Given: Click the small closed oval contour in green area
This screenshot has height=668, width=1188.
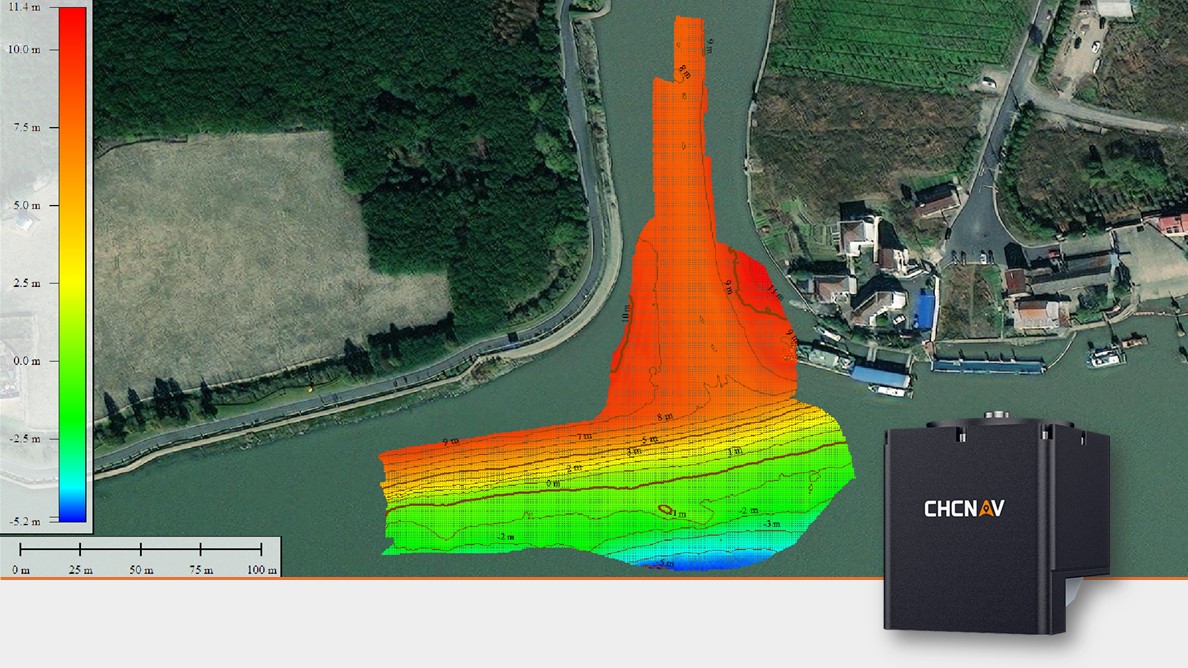Looking at the screenshot, I should 665,510.
